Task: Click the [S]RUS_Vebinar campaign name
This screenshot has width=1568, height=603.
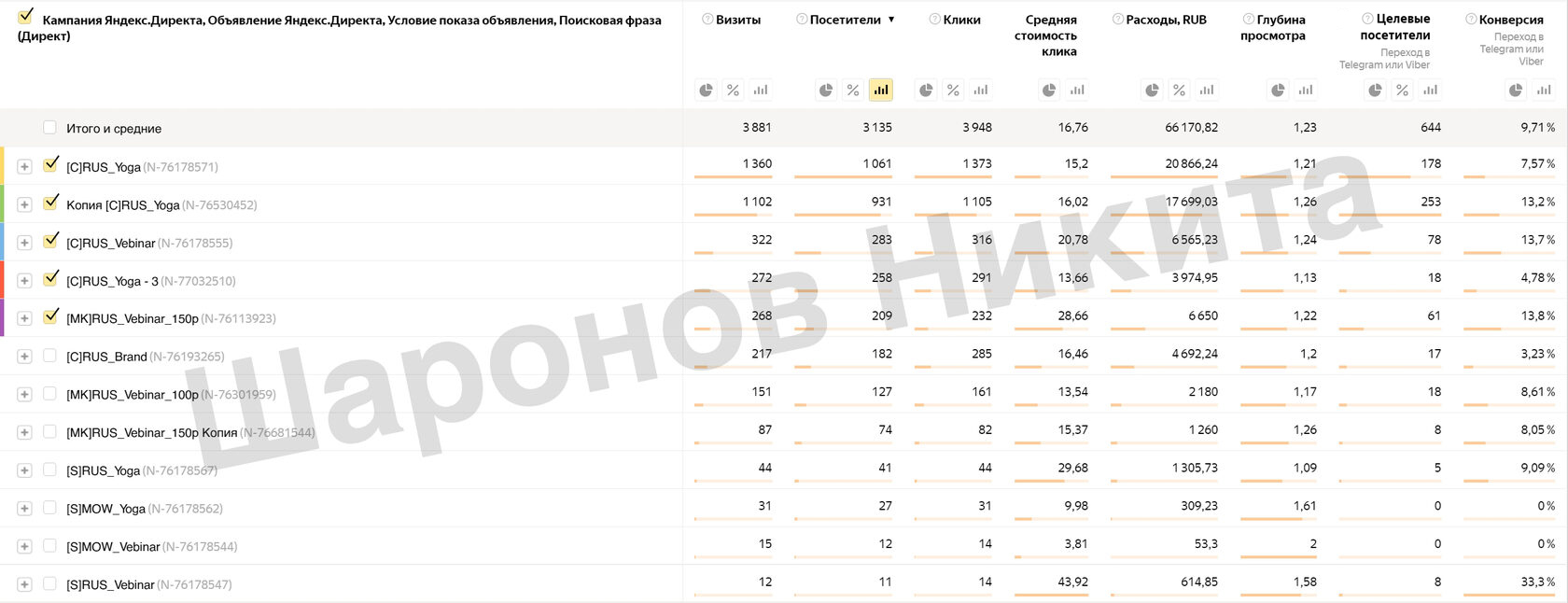Action: 110,585
